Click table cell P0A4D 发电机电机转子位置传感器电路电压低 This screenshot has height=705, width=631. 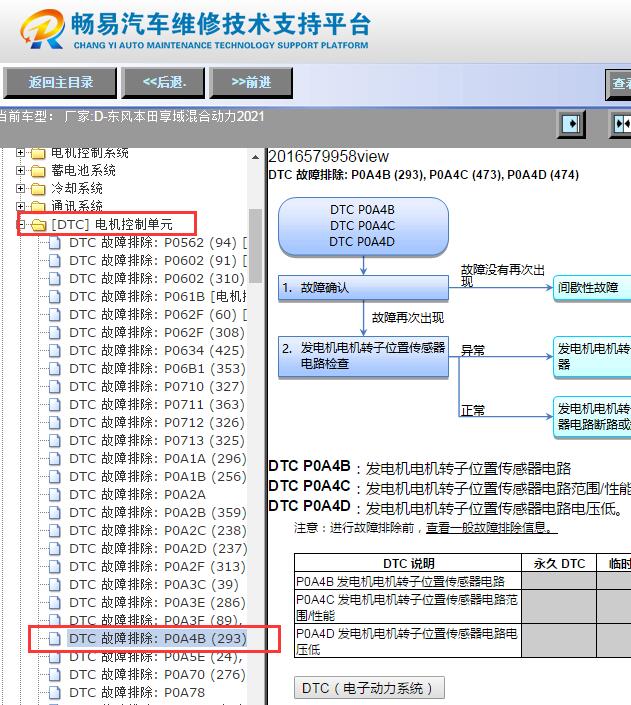point(408,641)
